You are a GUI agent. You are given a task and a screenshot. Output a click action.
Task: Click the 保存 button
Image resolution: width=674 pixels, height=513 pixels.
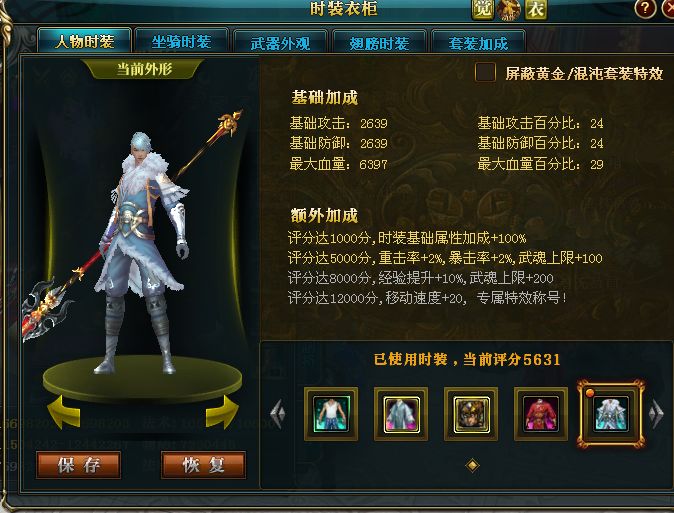click(78, 465)
